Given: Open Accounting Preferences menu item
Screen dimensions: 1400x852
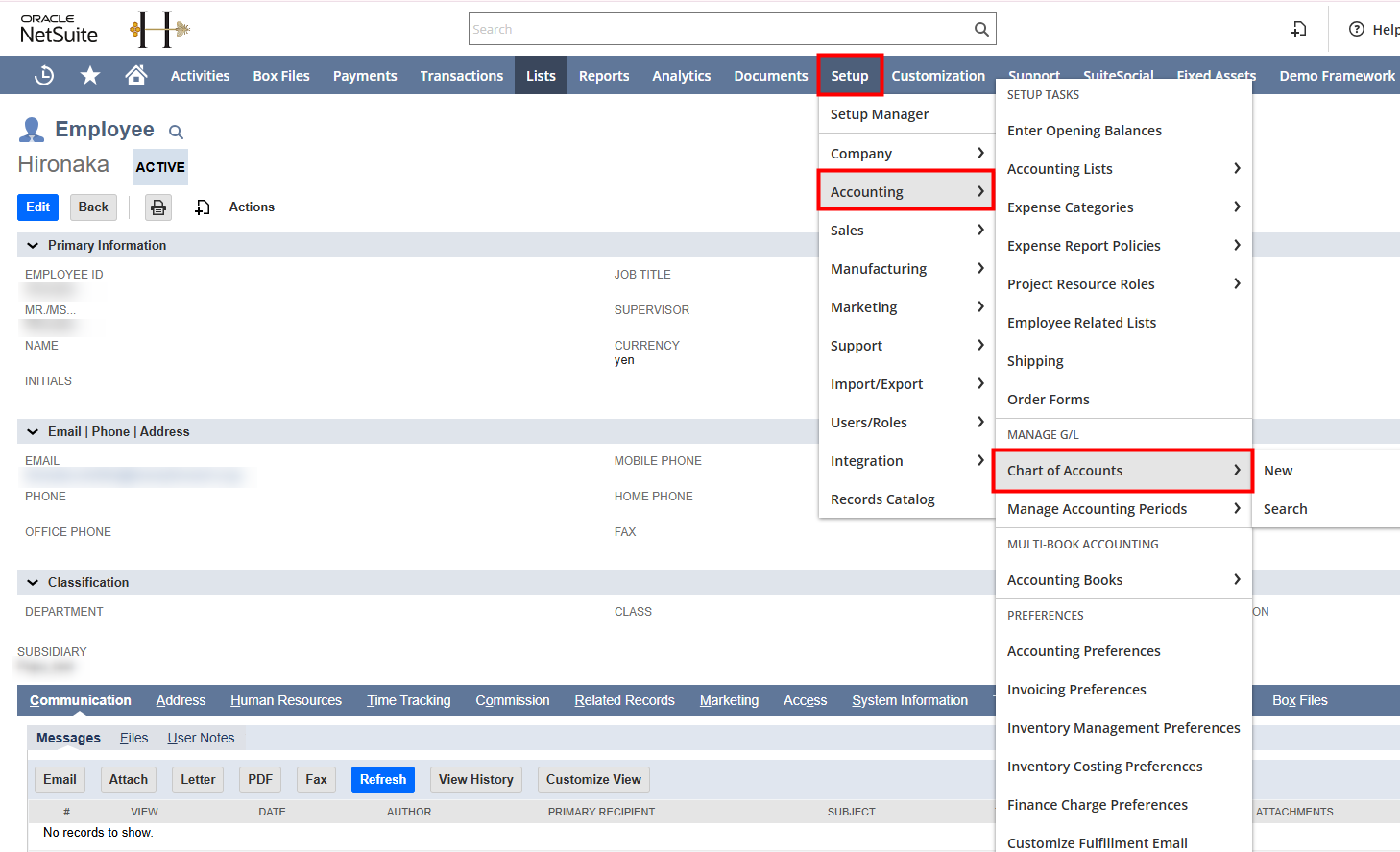Looking at the screenshot, I should (x=1084, y=651).
